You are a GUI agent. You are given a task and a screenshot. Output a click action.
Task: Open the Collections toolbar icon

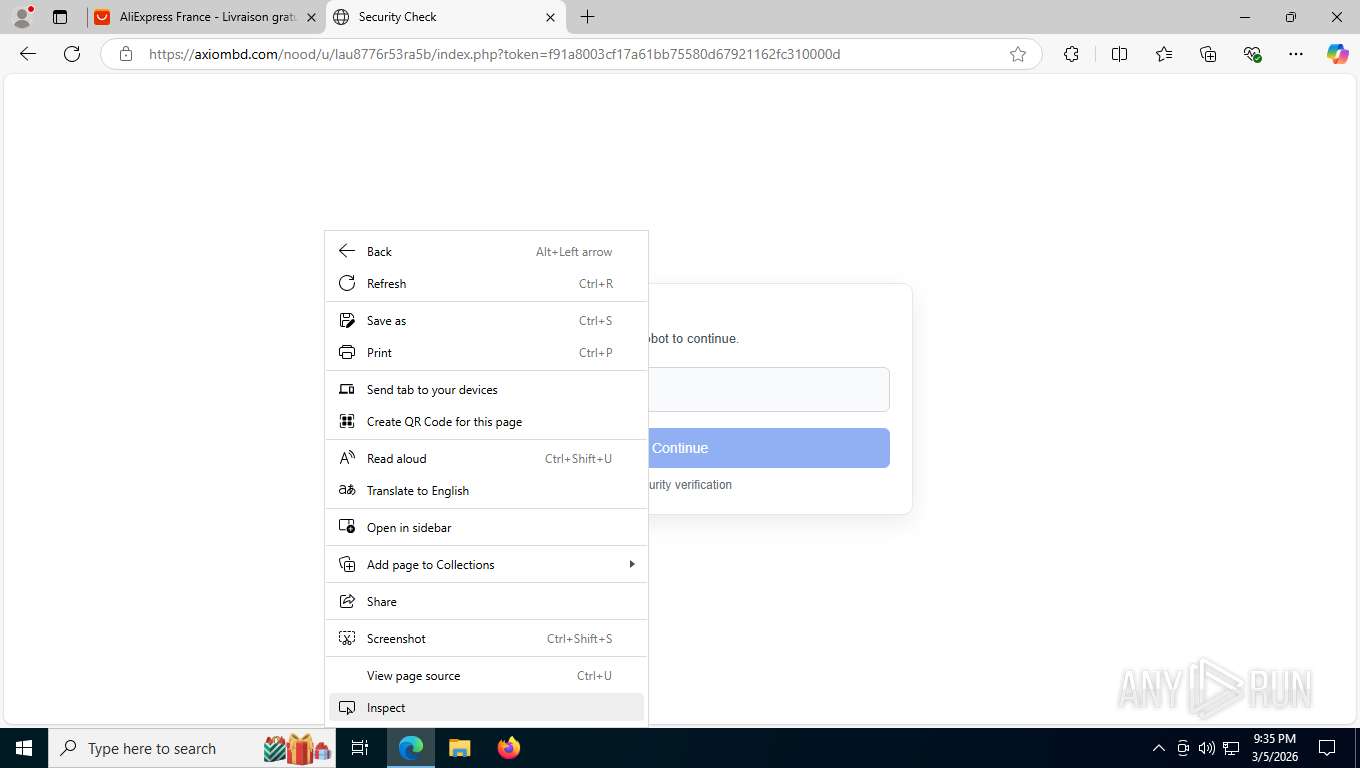1208,54
